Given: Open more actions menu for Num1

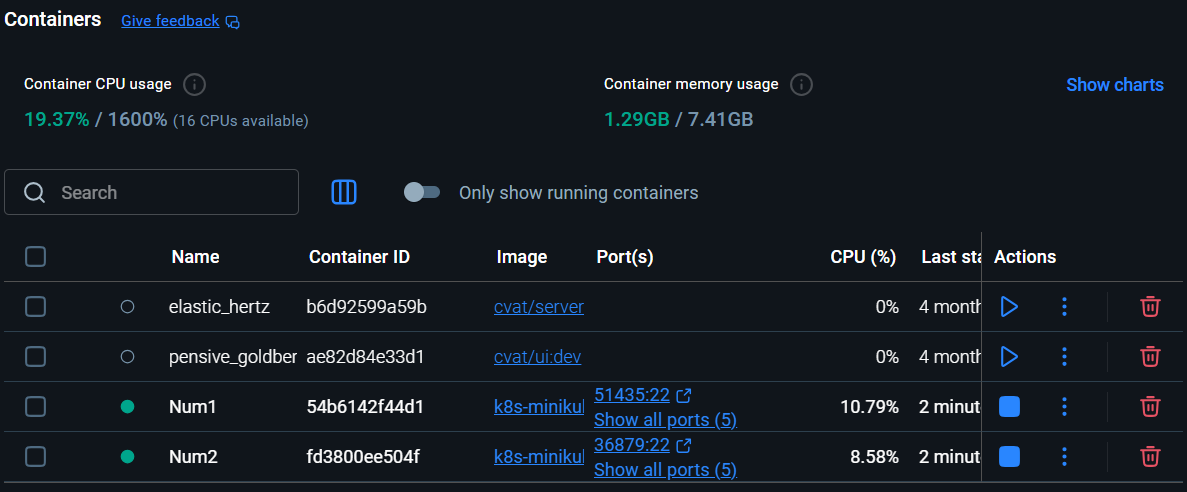Looking at the screenshot, I should coord(1064,406).
